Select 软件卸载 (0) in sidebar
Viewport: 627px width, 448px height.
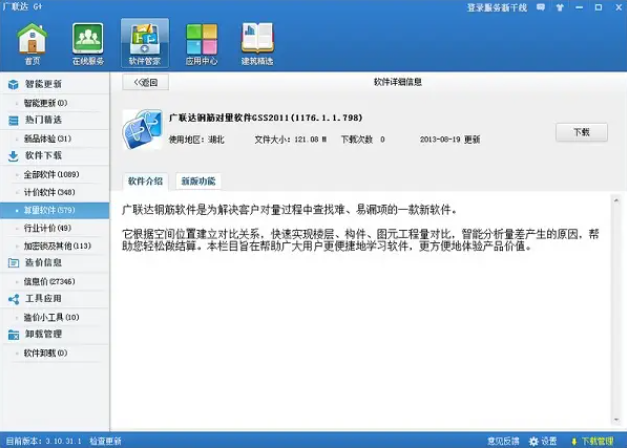46,353
